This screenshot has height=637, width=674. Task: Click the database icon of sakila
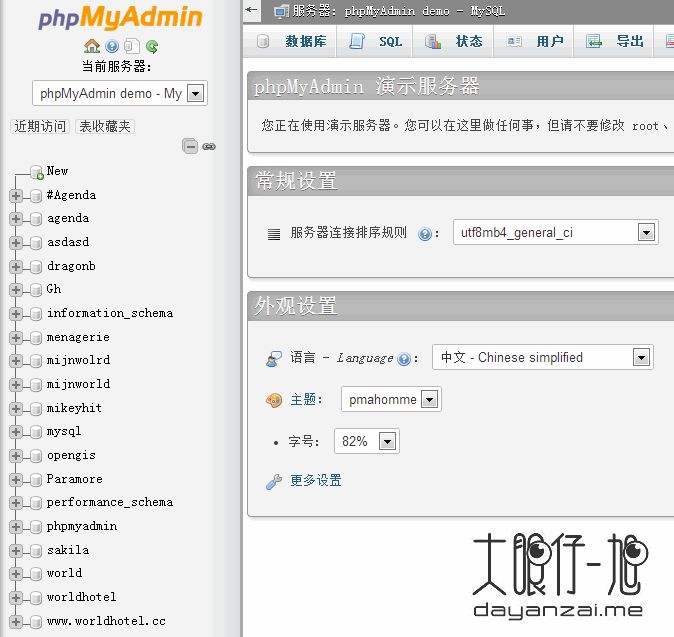36,551
